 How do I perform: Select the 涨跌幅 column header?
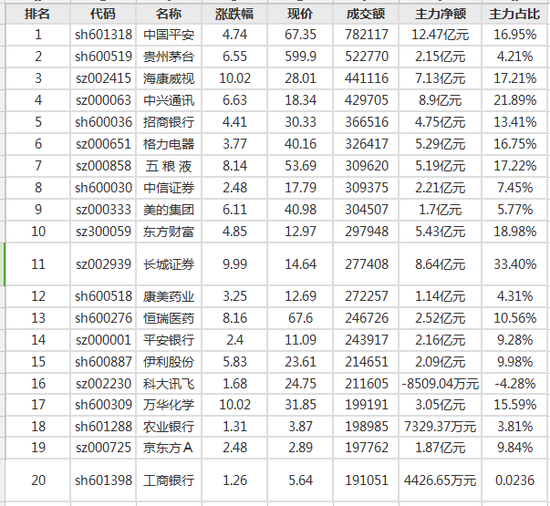tap(234, 14)
